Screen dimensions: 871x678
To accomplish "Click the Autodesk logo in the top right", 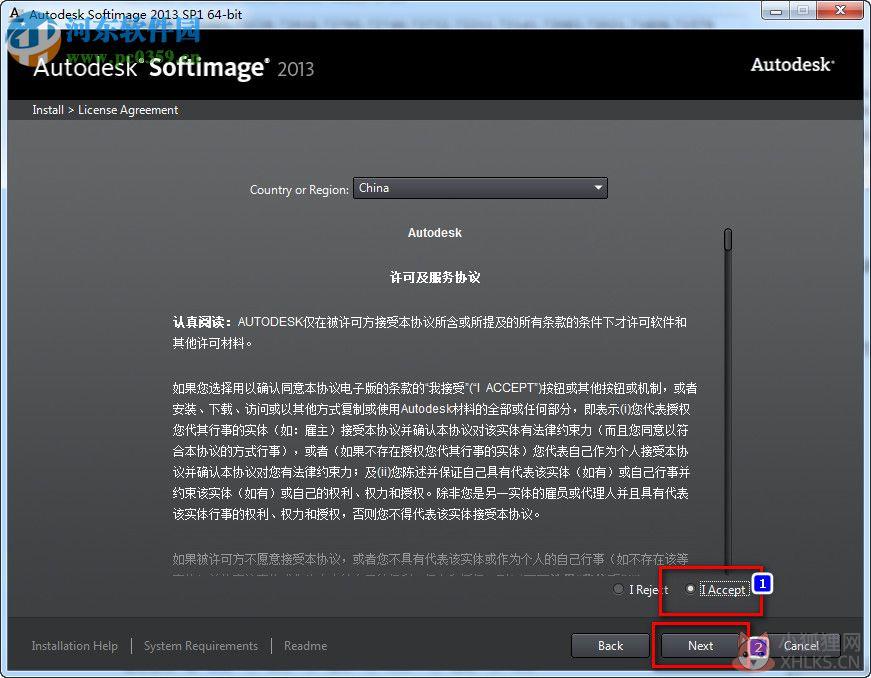I will tap(792, 65).
